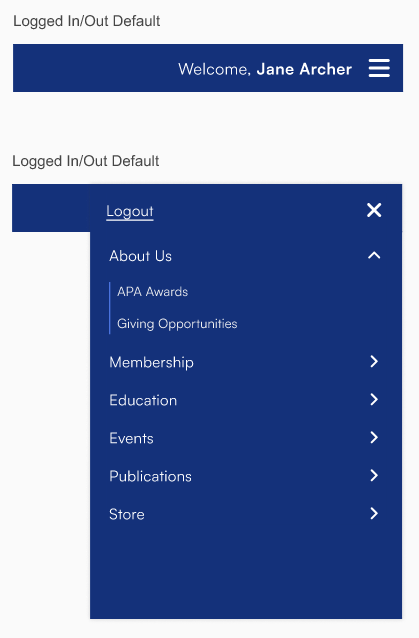
Task: Select the About Us menu label
Action: 140,256
